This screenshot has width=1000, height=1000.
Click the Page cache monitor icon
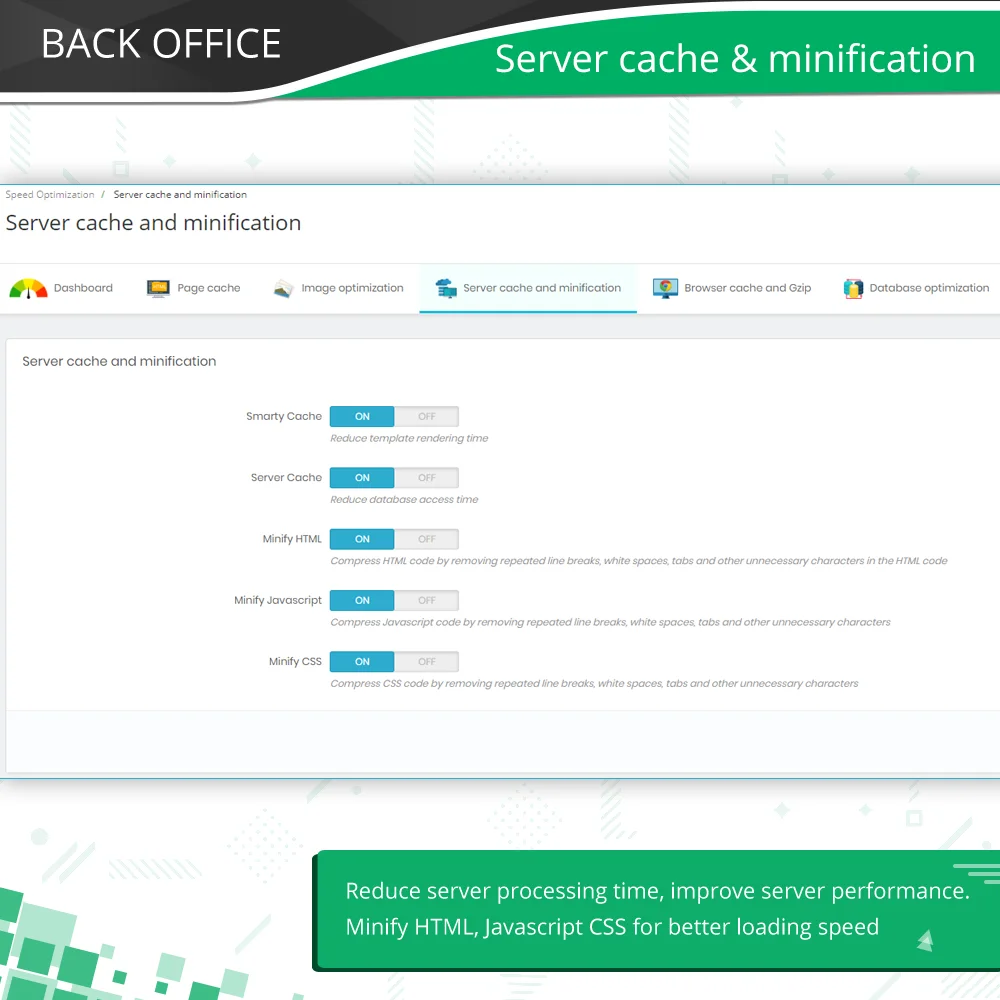158,288
